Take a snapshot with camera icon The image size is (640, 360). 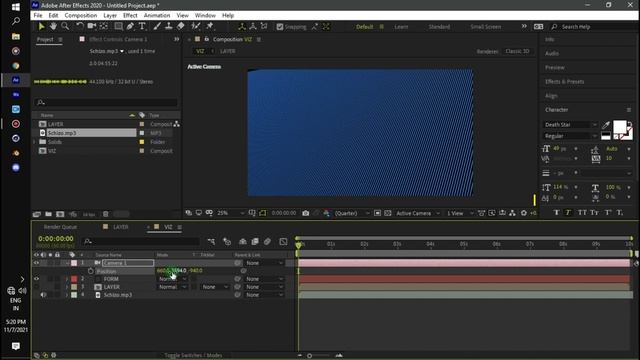[305, 213]
